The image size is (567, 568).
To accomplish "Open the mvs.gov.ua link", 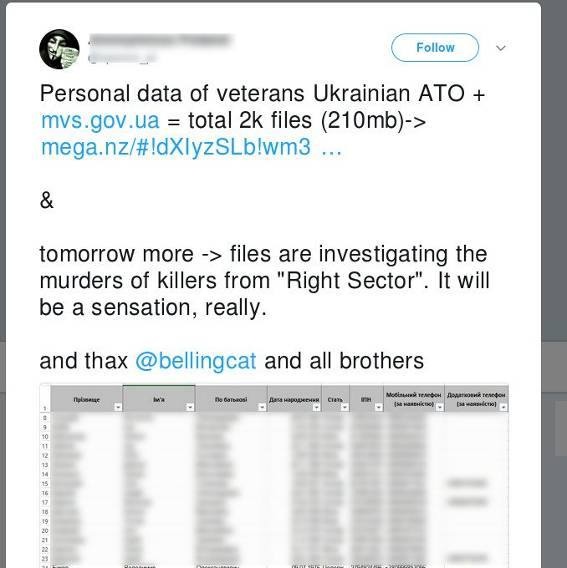I will (x=100, y=121).
